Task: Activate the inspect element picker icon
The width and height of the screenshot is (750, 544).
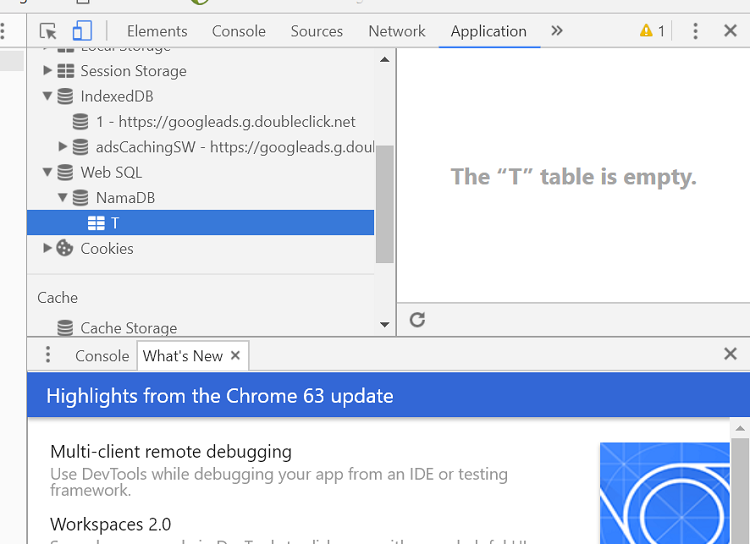Action: point(48,31)
